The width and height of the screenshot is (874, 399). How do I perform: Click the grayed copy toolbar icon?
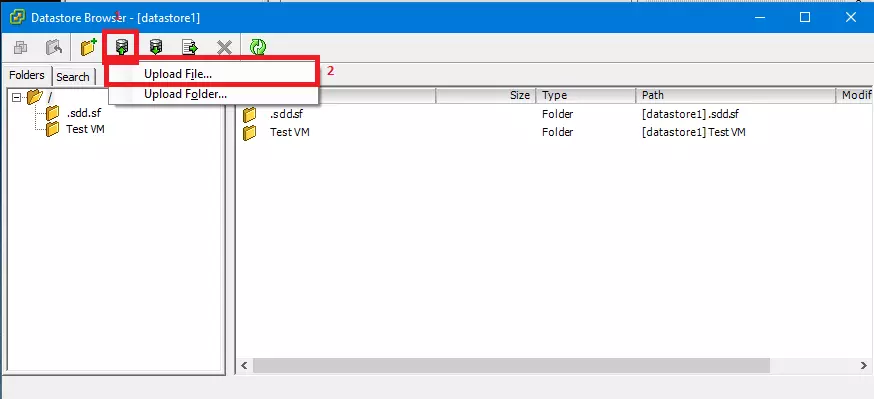pyautogui.click(x=20, y=48)
